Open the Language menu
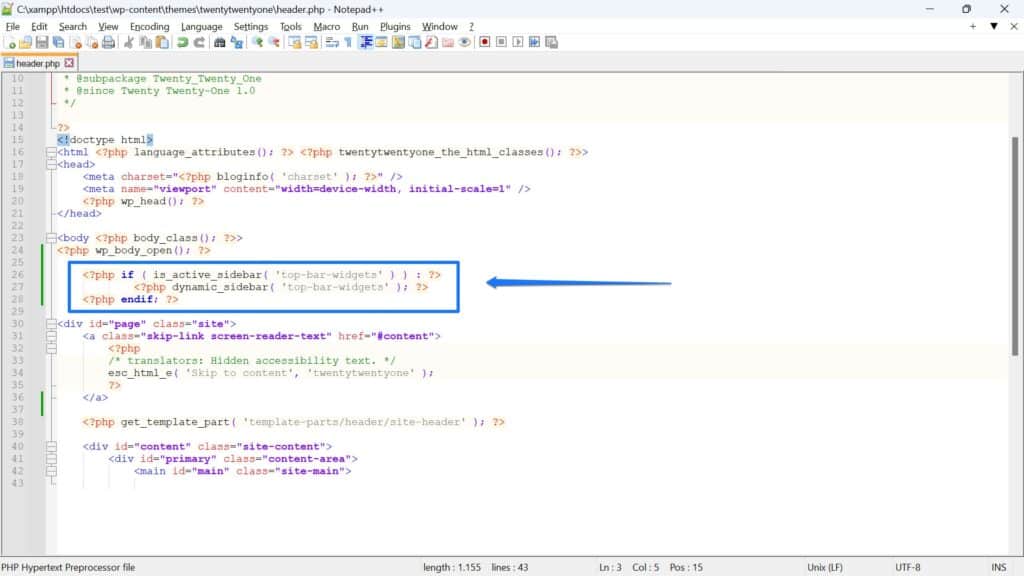This screenshot has height=576, width=1024. (201, 26)
